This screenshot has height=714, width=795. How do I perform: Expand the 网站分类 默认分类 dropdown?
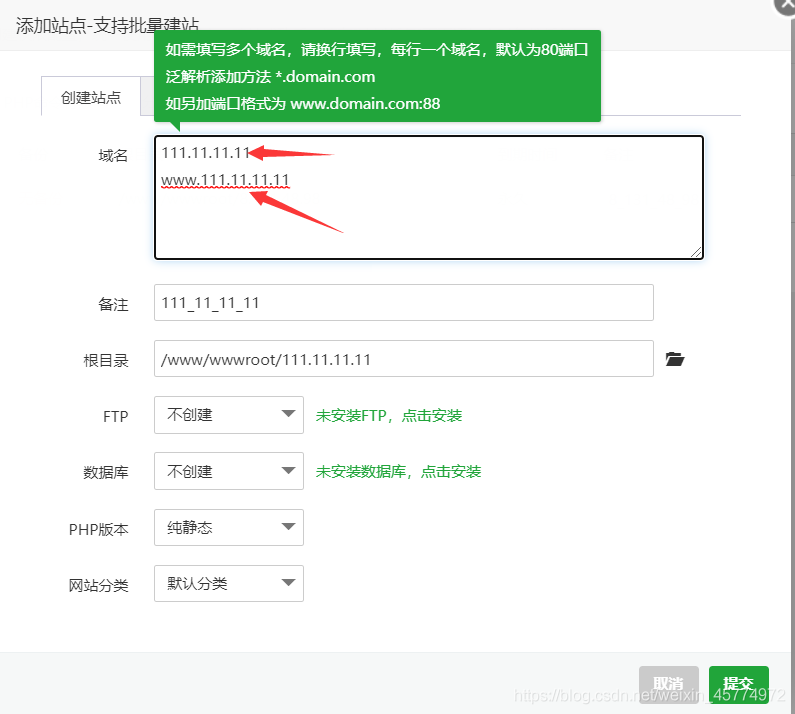click(229, 584)
